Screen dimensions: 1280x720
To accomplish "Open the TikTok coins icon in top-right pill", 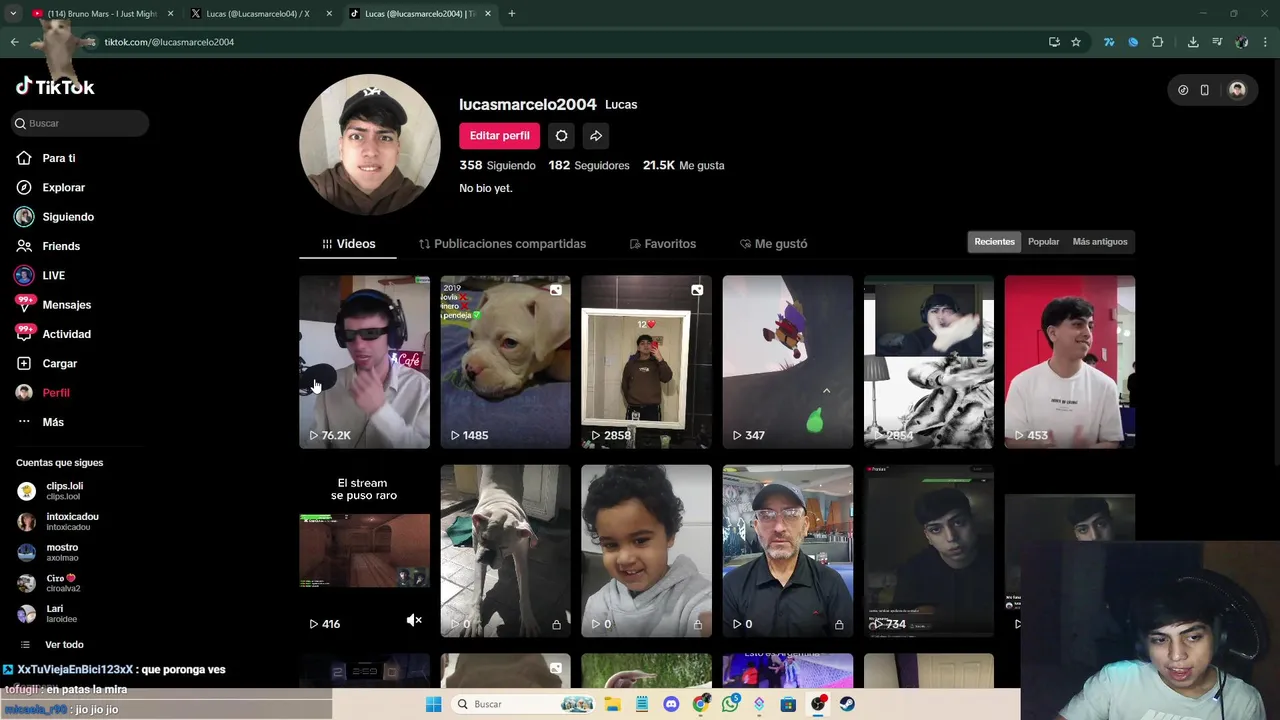I will (x=1183, y=90).
